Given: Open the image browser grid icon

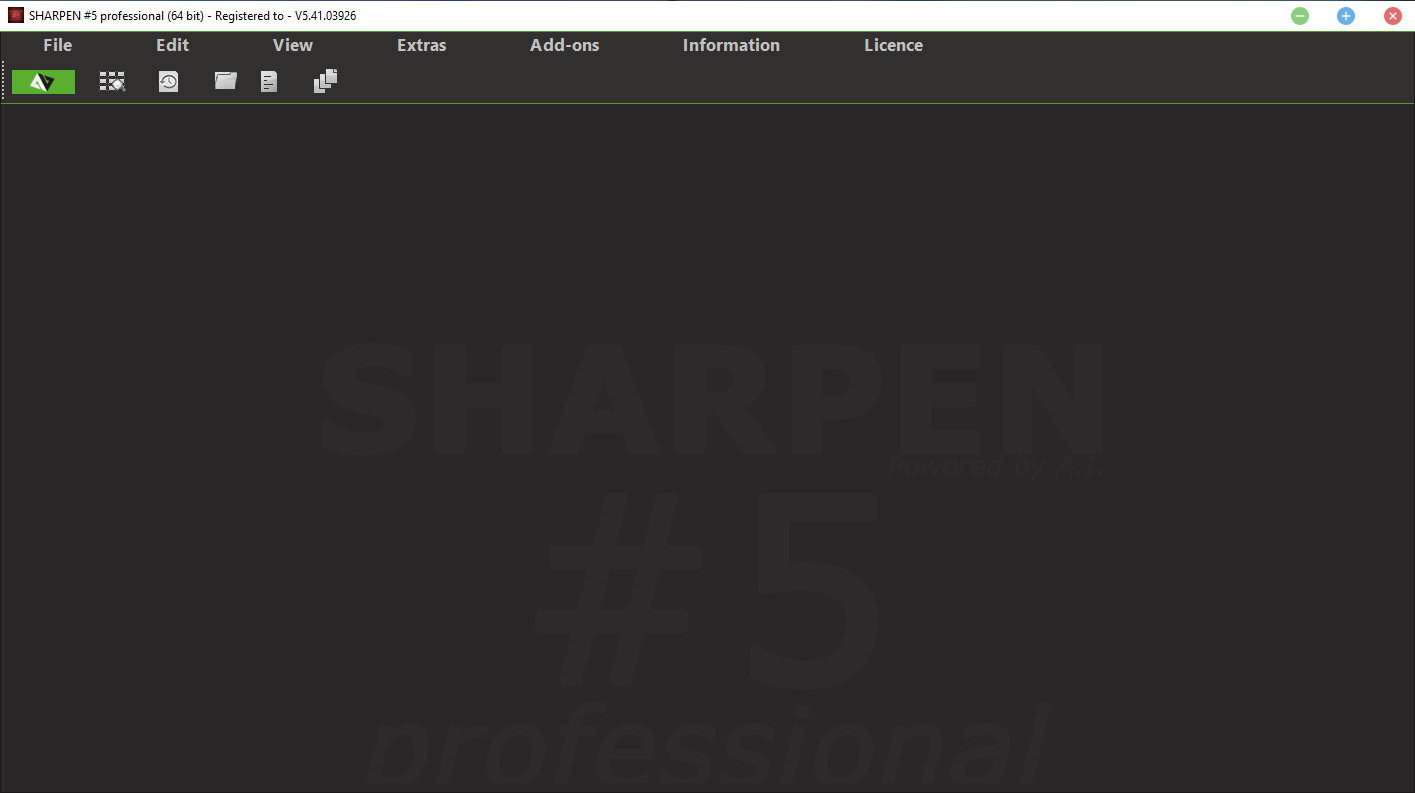Looking at the screenshot, I should click(112, 82).
